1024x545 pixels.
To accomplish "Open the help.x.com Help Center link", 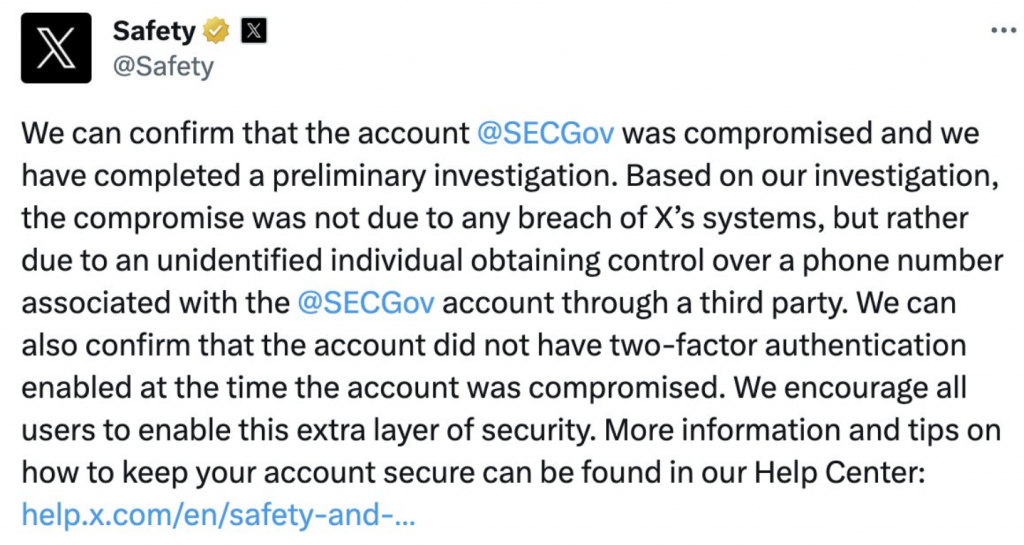I will [218, 515].
